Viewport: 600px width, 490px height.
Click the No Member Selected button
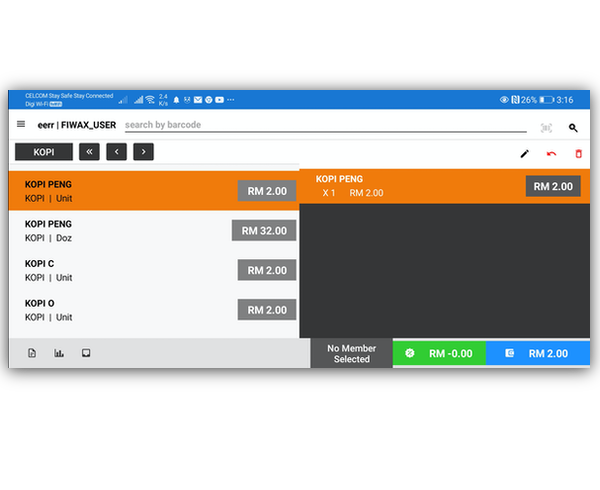(351, 353)
